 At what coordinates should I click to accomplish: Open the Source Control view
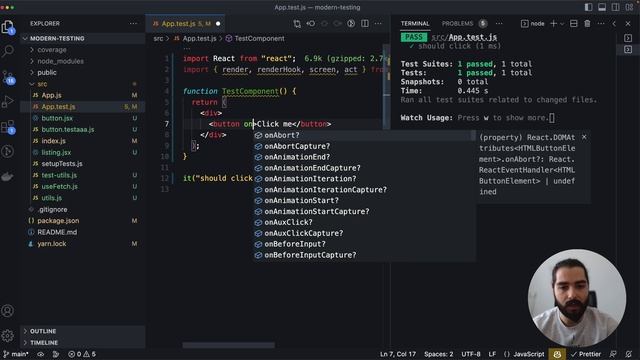tap(8, 77)
